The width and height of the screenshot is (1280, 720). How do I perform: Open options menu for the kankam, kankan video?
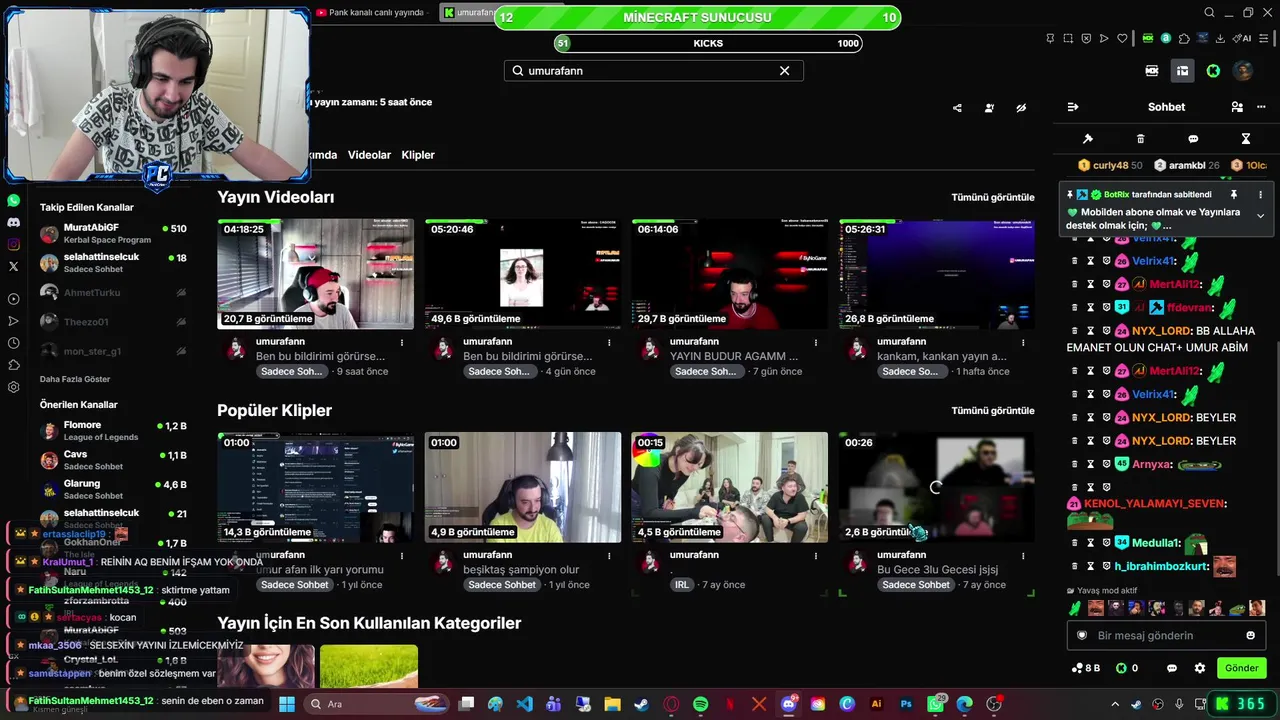coord(1023,342)
